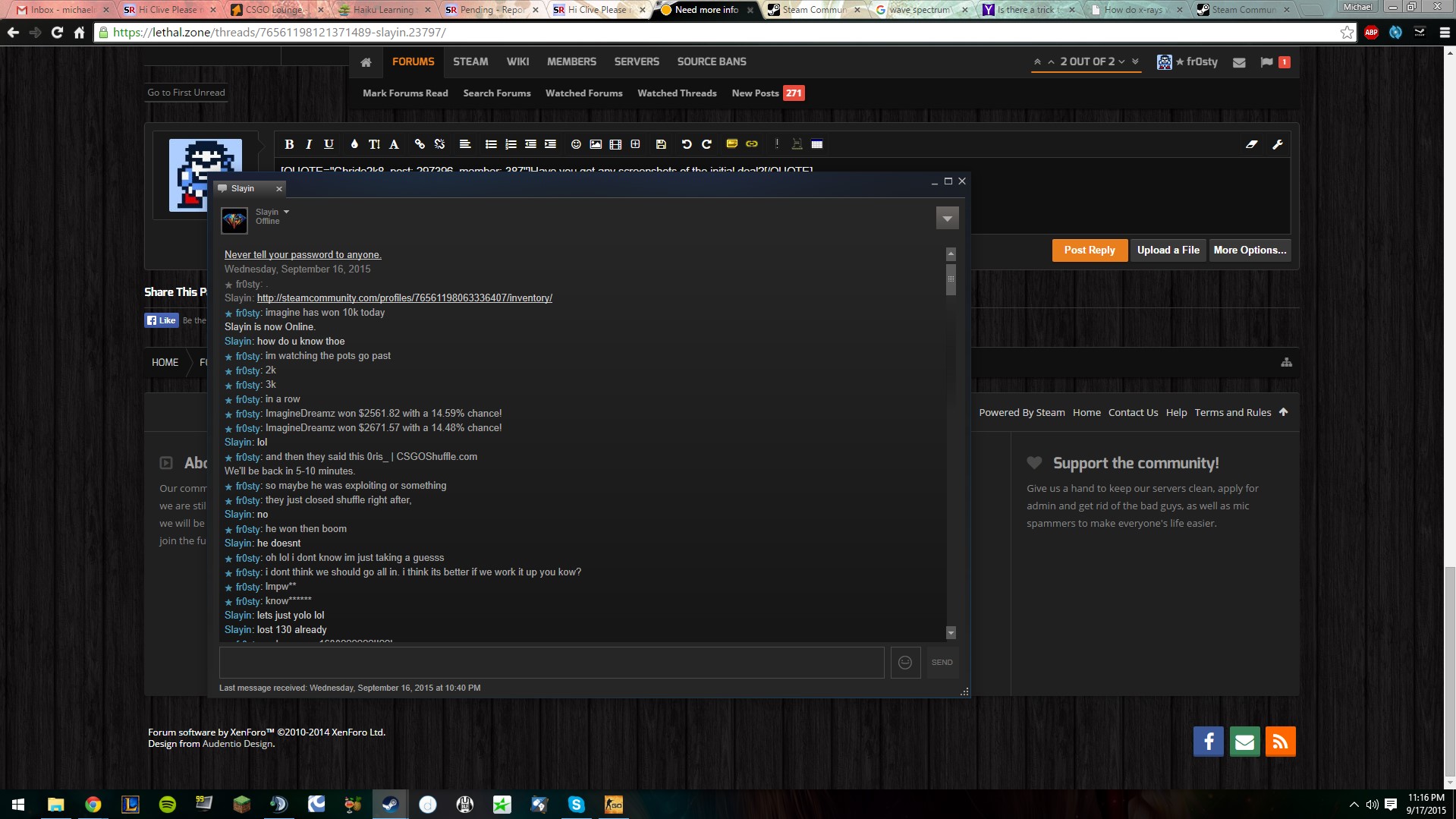Expand the font size dropdown in editor
Viewport: 1456px width, 819px height.
click(374, 144)
